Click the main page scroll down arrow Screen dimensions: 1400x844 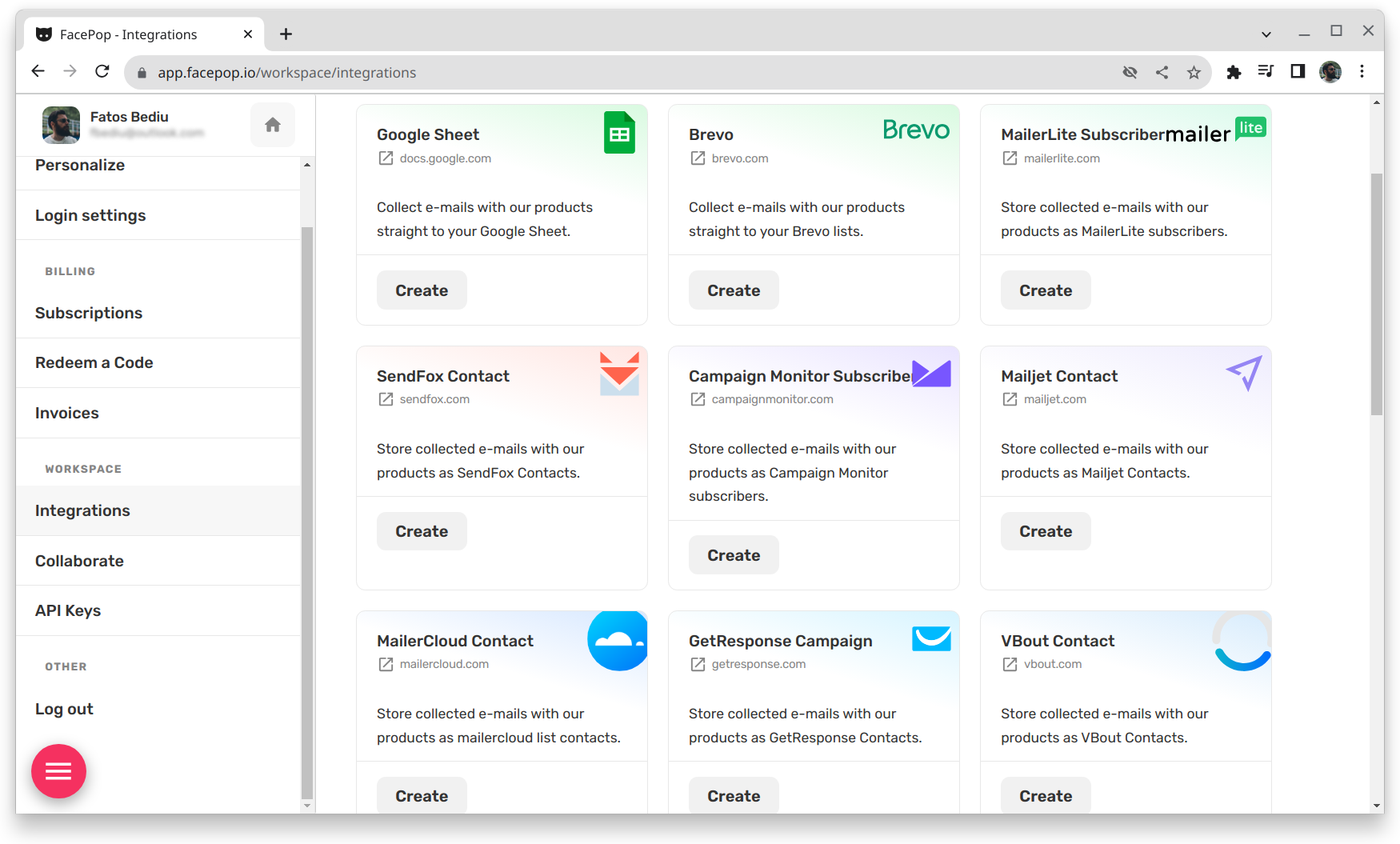pyautogui.click(x=1377, y=806)
